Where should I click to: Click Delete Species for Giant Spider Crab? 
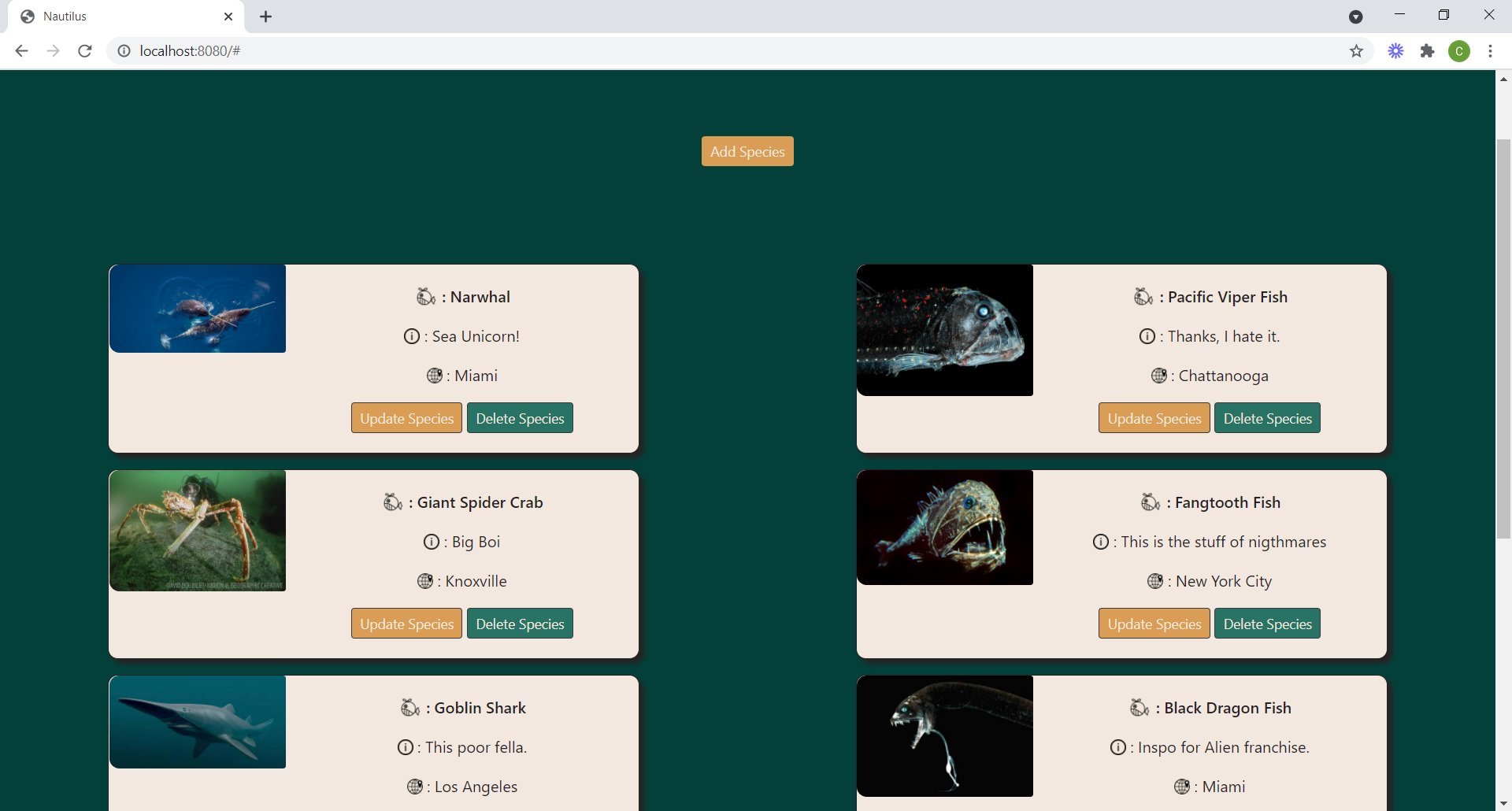520,623
